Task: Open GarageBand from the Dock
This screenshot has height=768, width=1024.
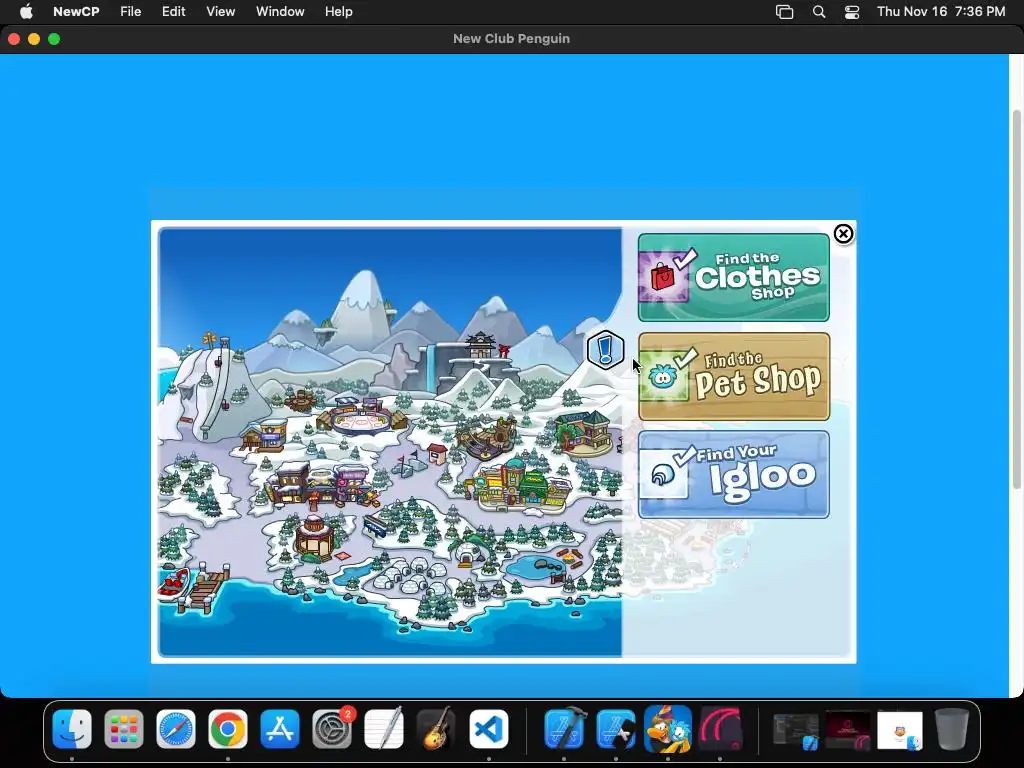Action: click(436, 728)
